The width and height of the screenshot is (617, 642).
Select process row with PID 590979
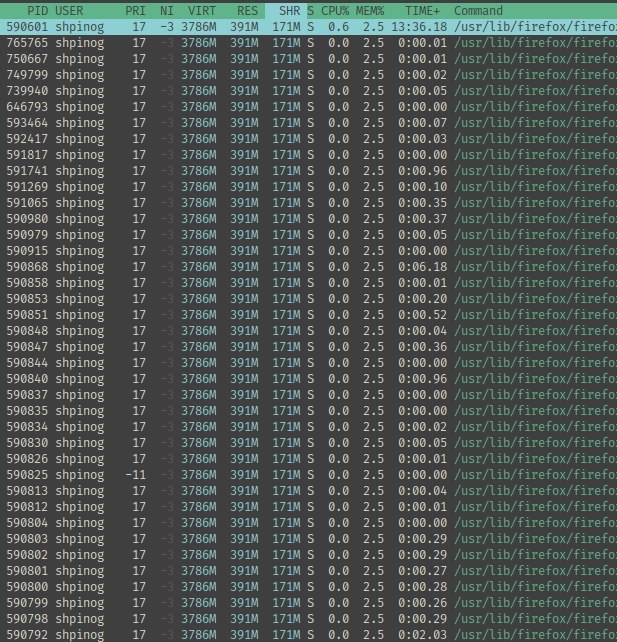point(308,235)
